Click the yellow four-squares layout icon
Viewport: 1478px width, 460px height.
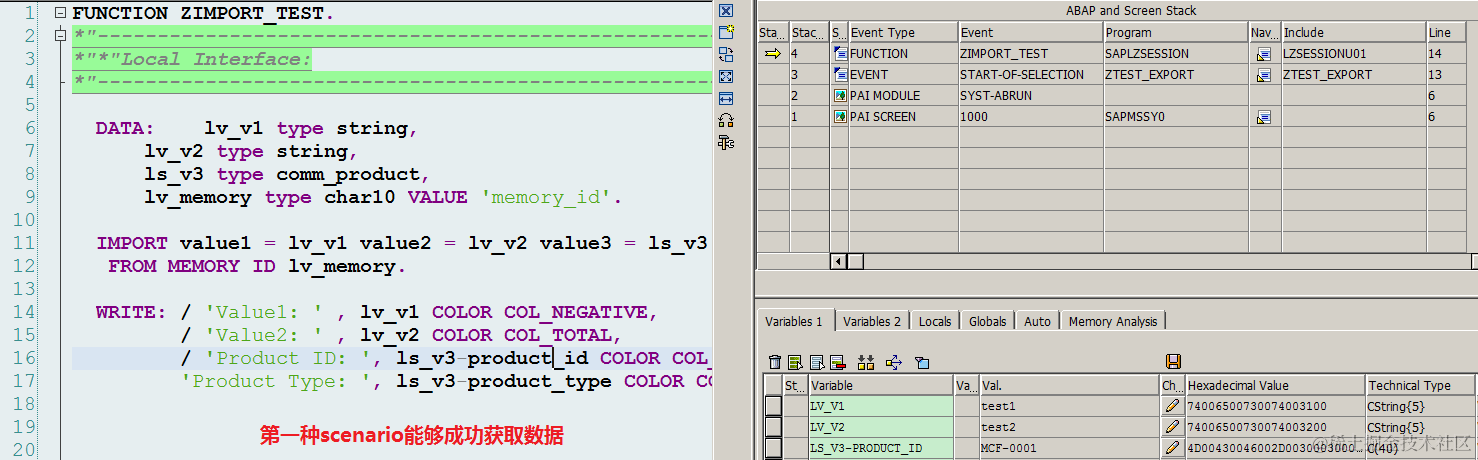866,362
